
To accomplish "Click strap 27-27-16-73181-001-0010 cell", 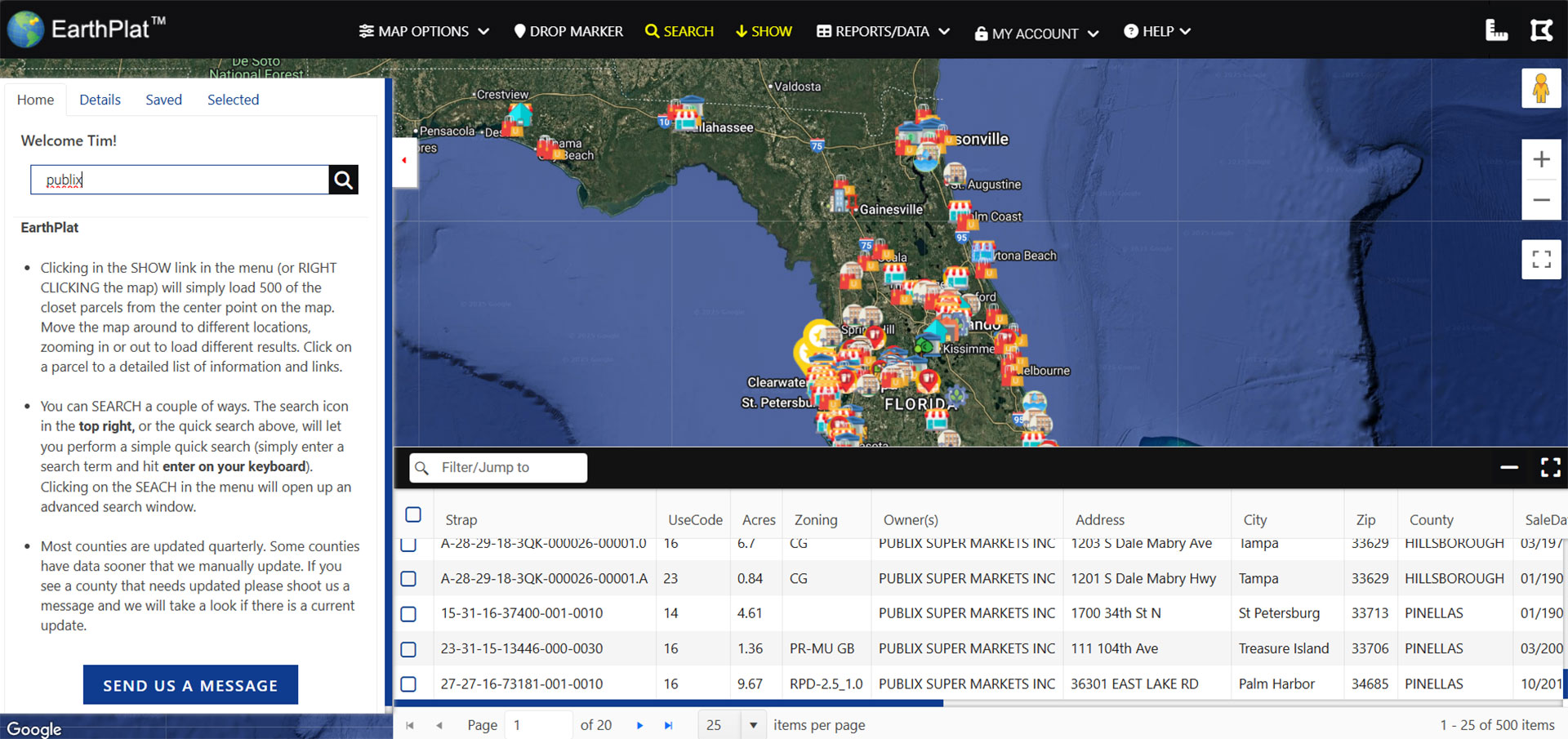I will (x=522, y=684).
